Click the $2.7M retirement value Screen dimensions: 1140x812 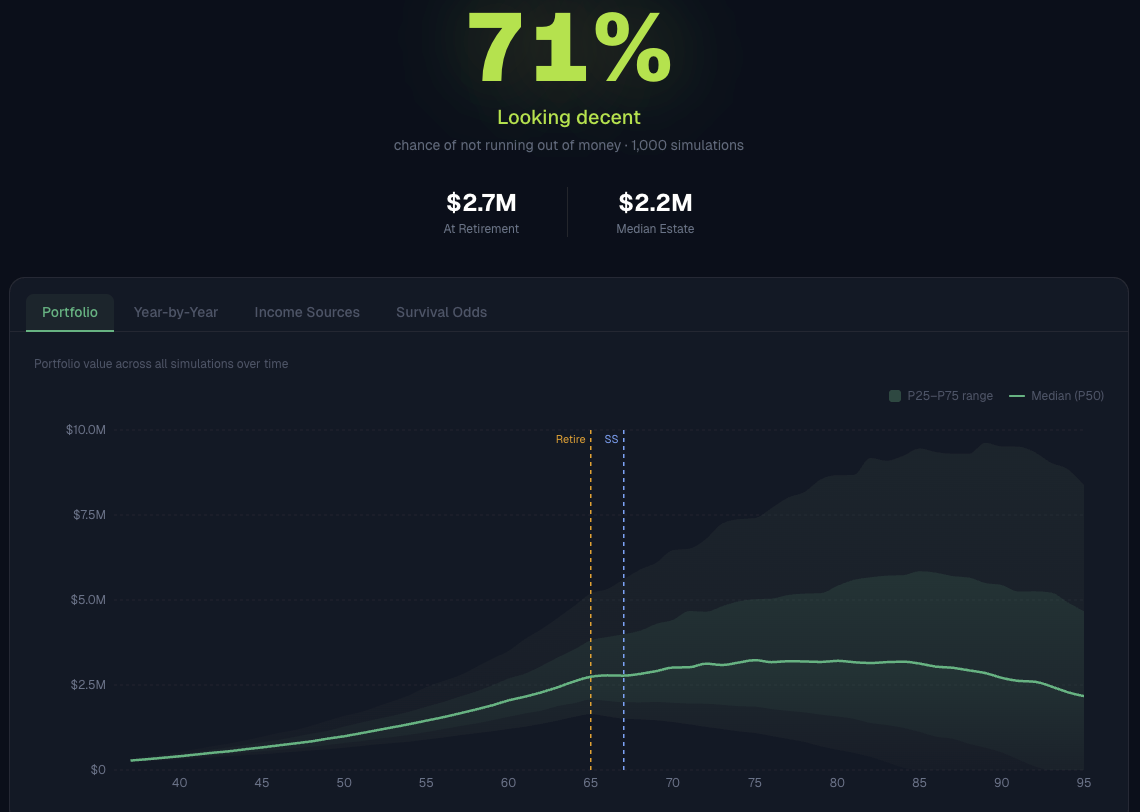point(481,203)
